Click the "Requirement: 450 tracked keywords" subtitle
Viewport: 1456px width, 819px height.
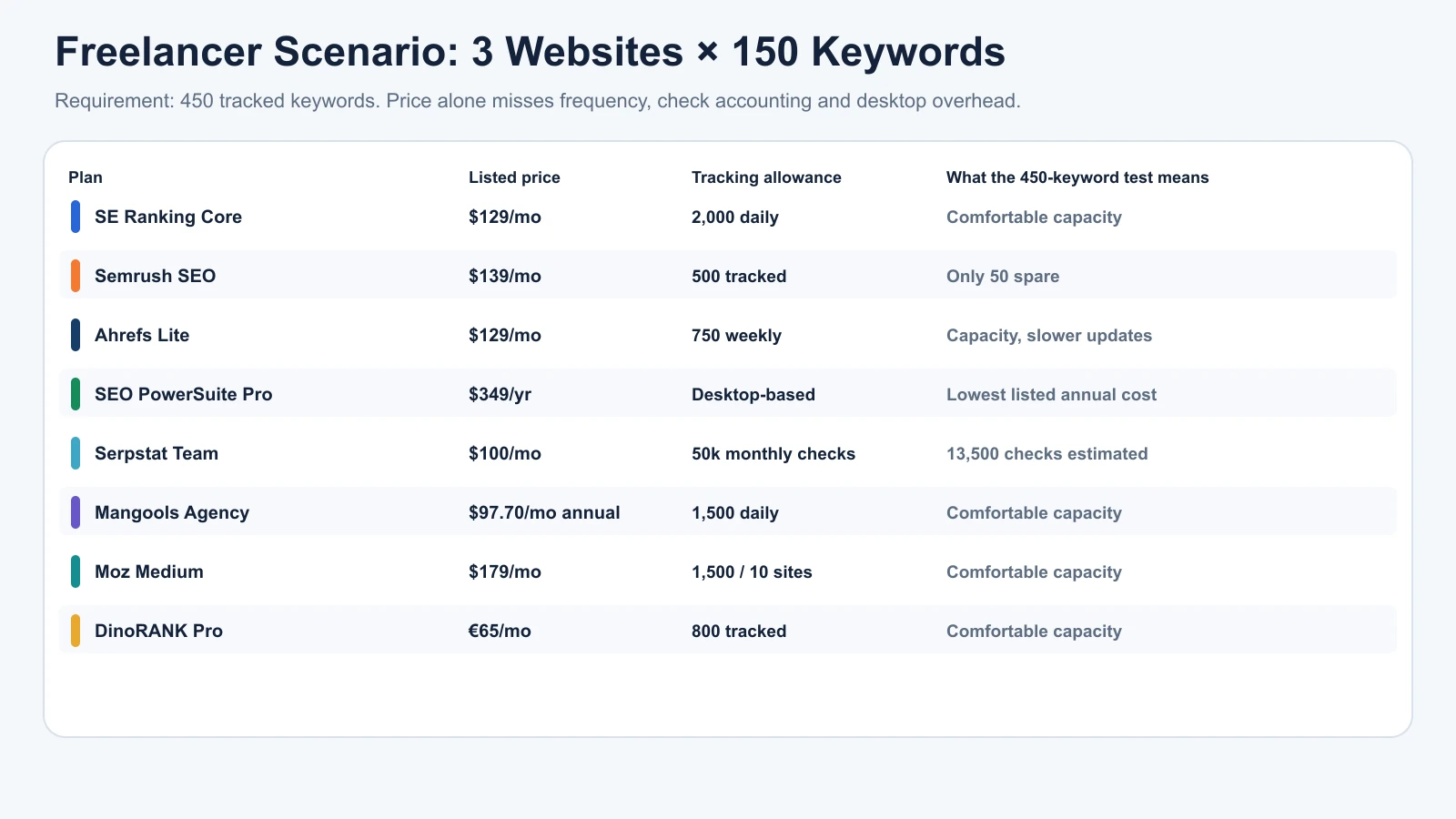(x=538, y=100)
